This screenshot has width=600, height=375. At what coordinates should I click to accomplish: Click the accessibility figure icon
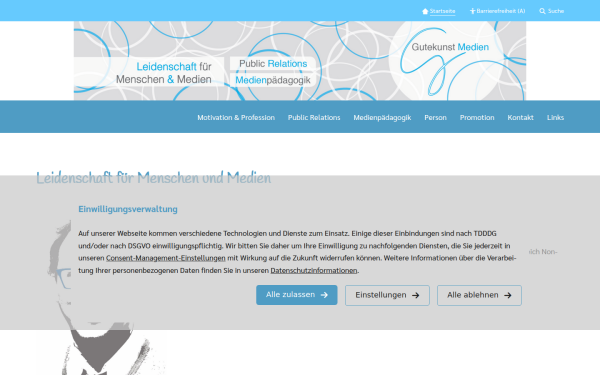[472, 11]
